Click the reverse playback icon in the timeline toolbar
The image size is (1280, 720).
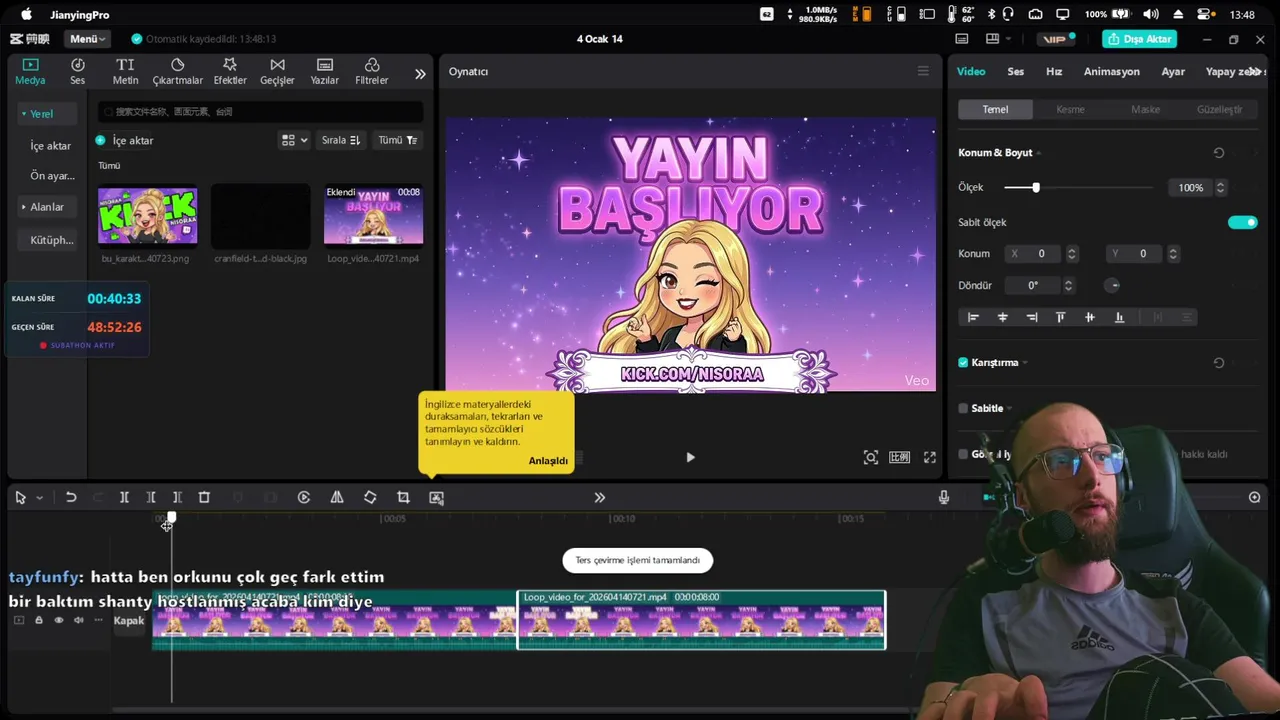(x=304, y=497)
